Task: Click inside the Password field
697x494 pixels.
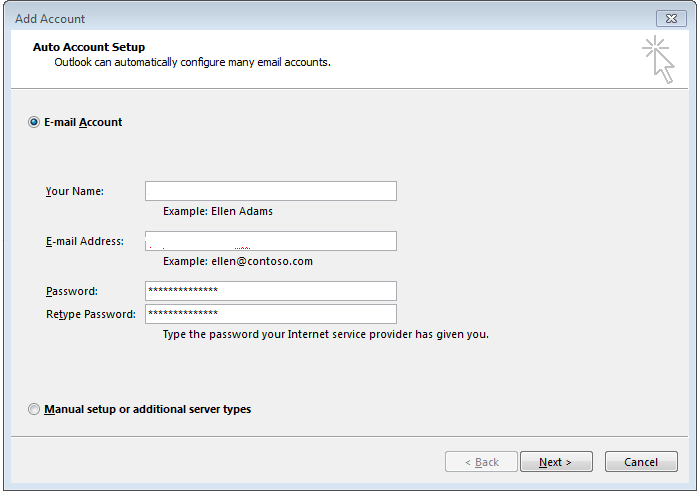Action: click(270, 291)
